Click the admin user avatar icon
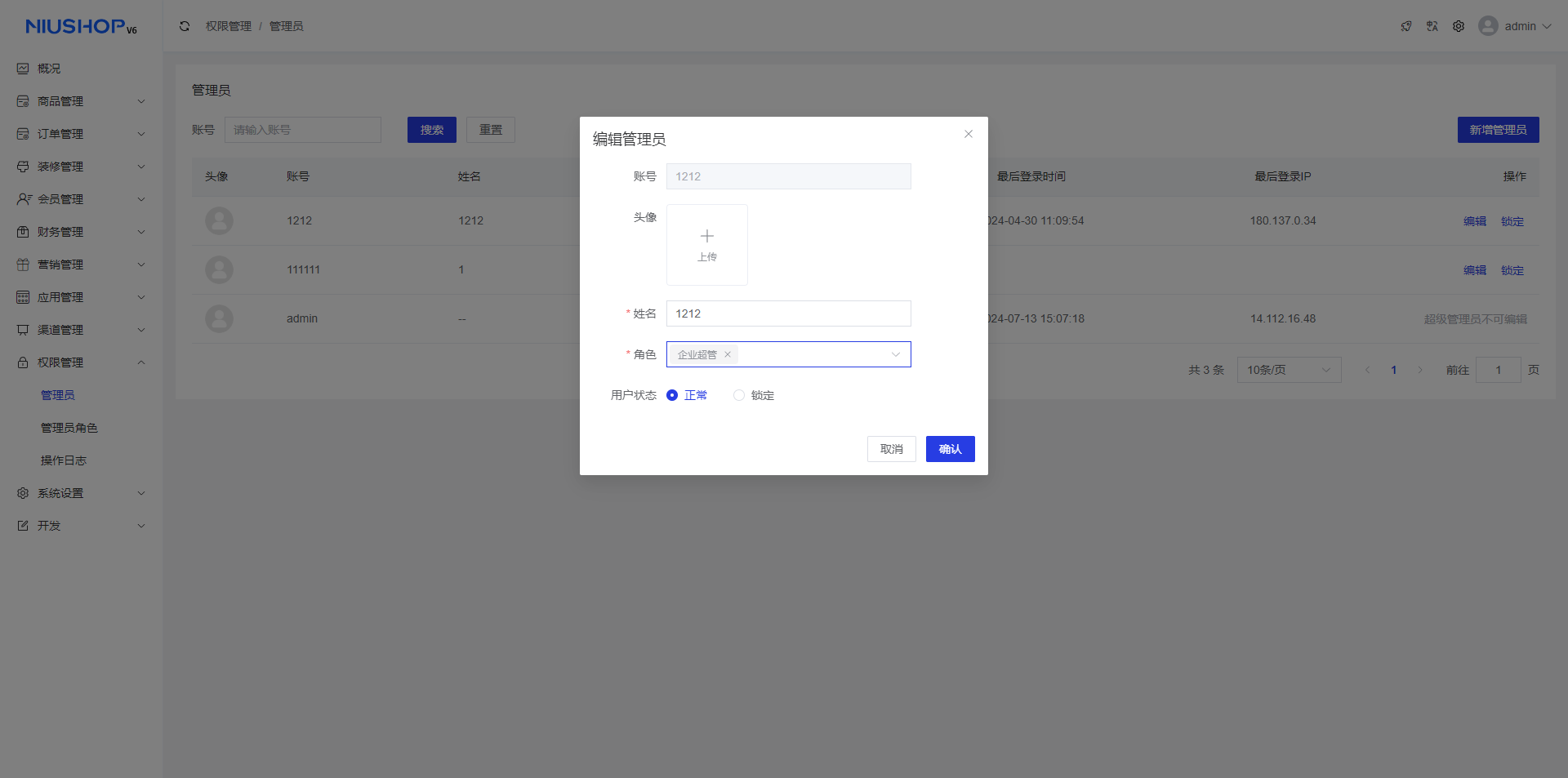 1488,26
